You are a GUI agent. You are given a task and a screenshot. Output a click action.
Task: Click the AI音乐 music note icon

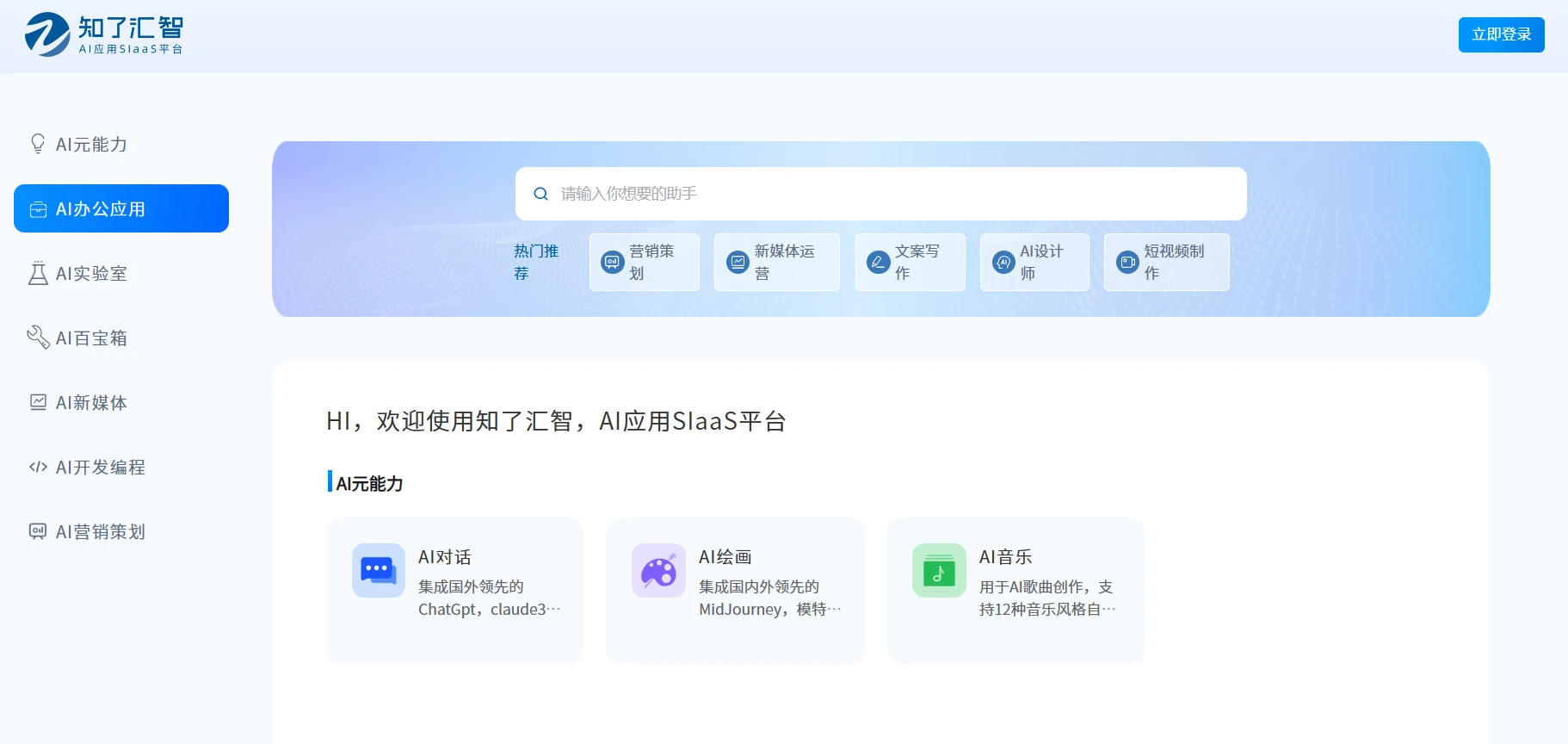pyautogui.click(x=939, y=570)
